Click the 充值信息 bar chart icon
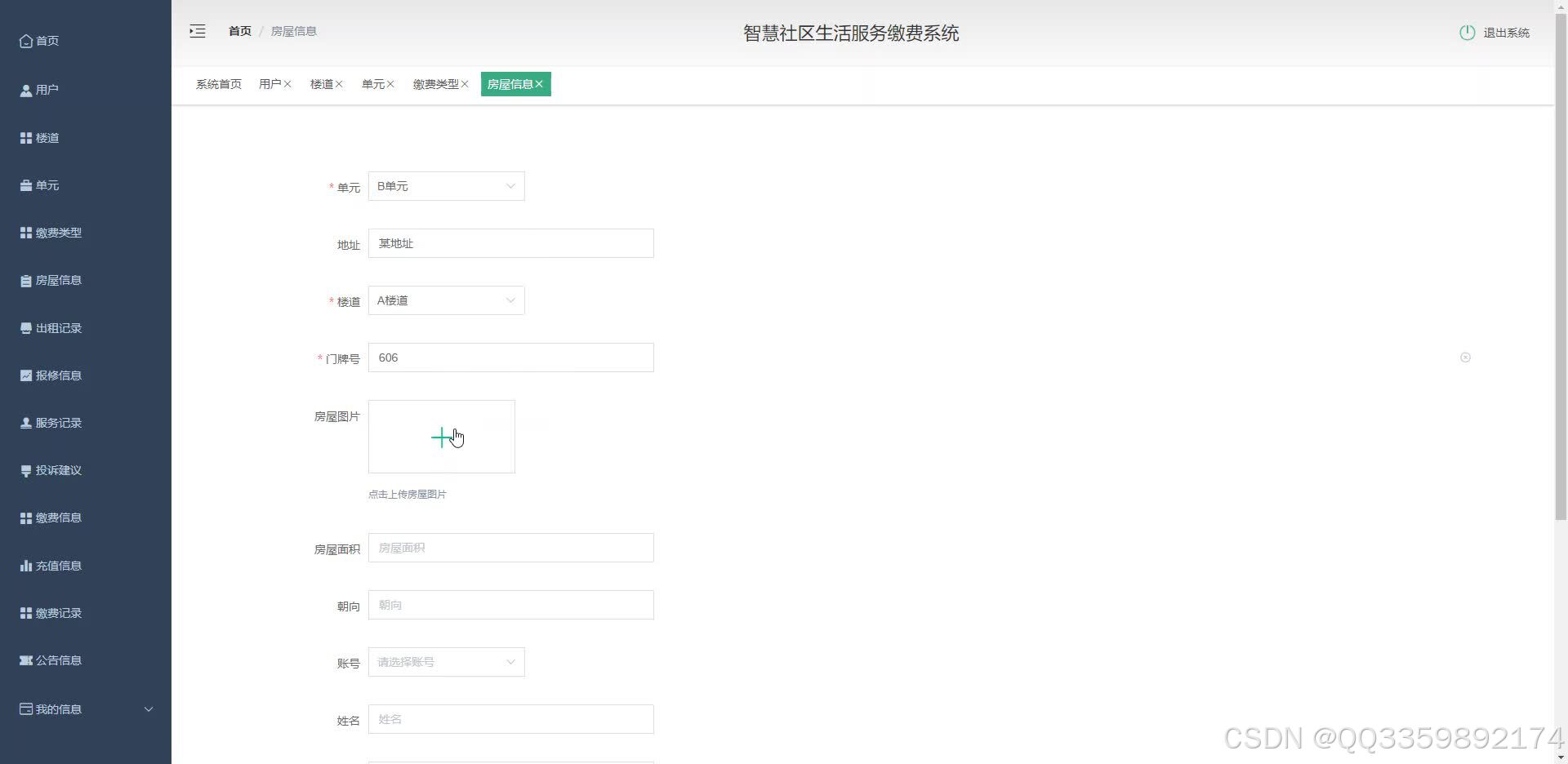This screenshot has width=1568, height=764. [x=26, y=566]
